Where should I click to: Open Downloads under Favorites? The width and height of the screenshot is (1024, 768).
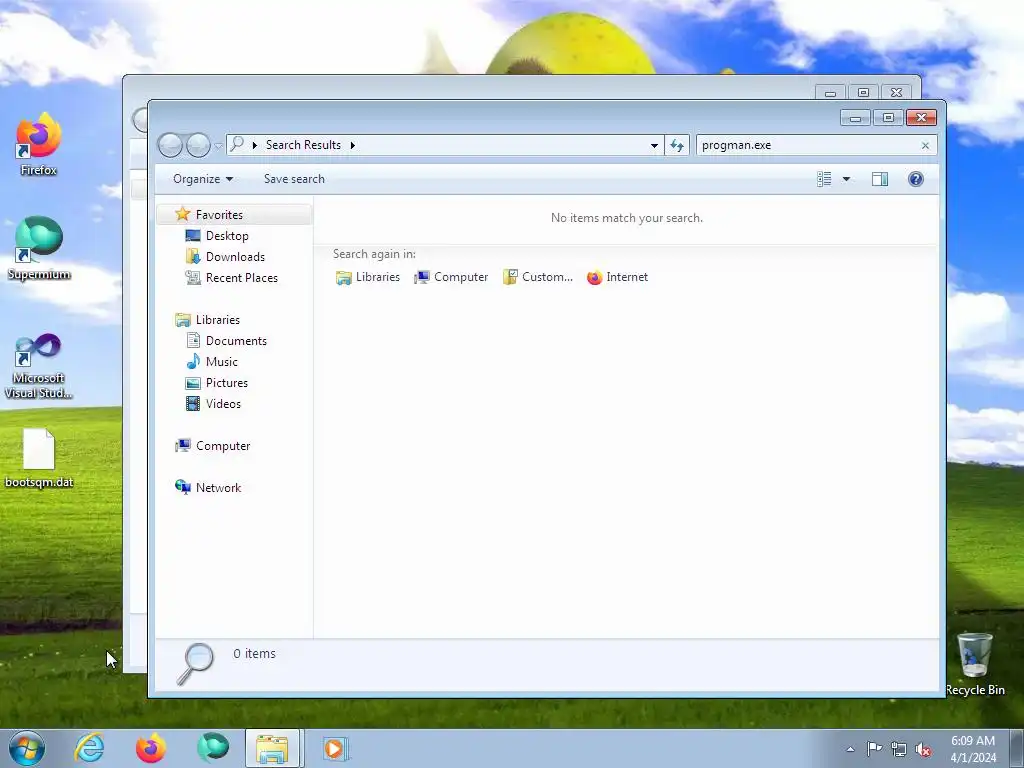coord(235,257)
